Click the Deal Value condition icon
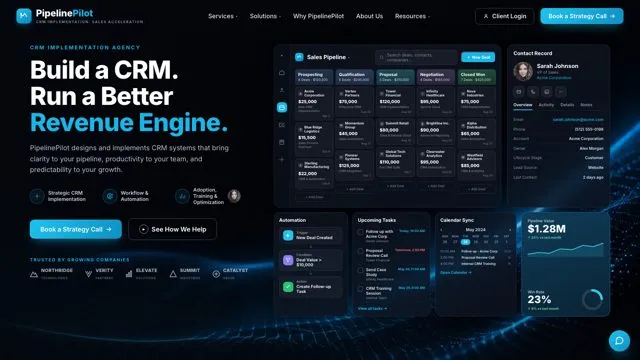Image resolution: width=640 pixels, height=360 pixels. coord(288,260)
